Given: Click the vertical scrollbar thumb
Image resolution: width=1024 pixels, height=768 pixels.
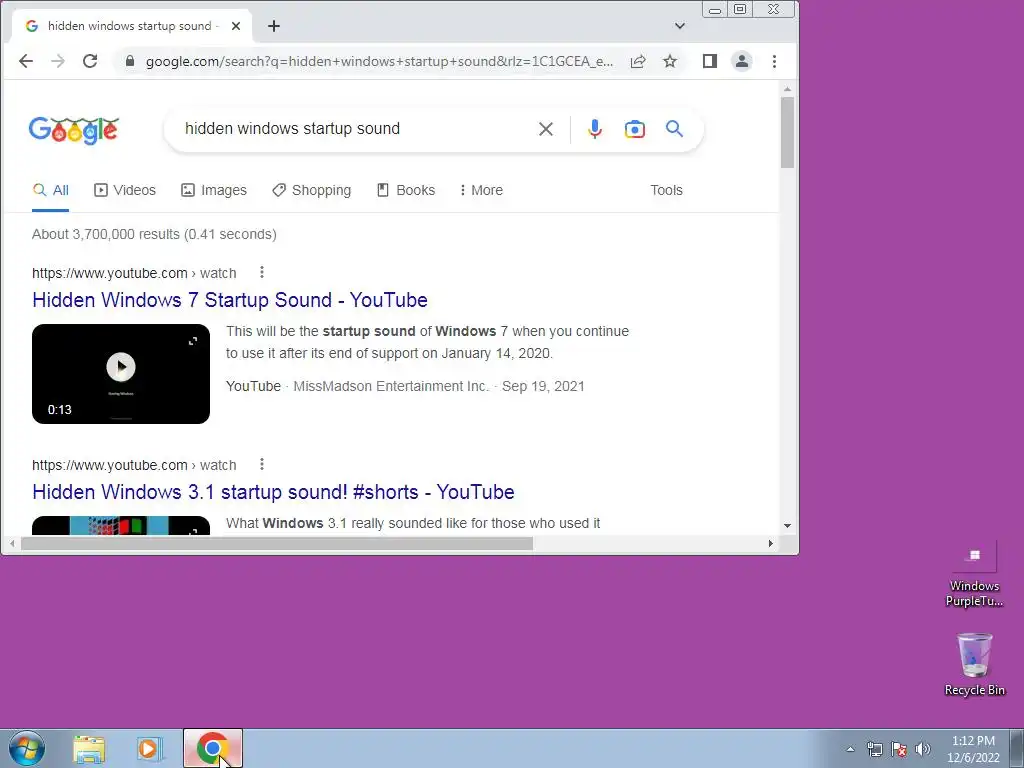Looking at the screenshot, I should (x=787, y=132).
